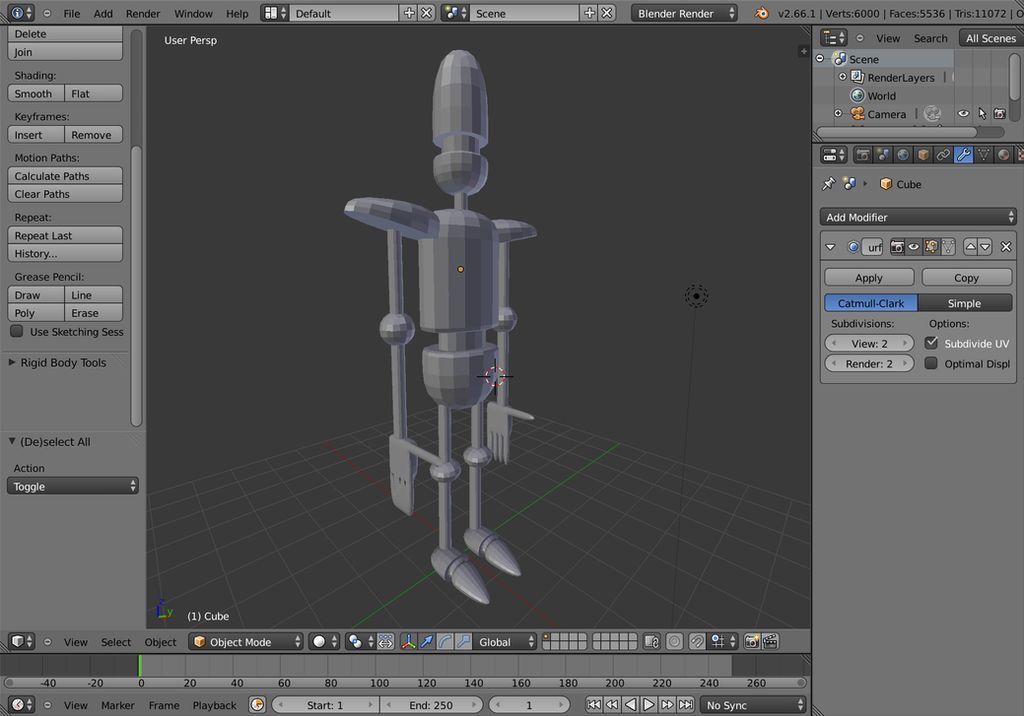Move modifier down with arrow button
1024x716 pixels.
(985, 247)
